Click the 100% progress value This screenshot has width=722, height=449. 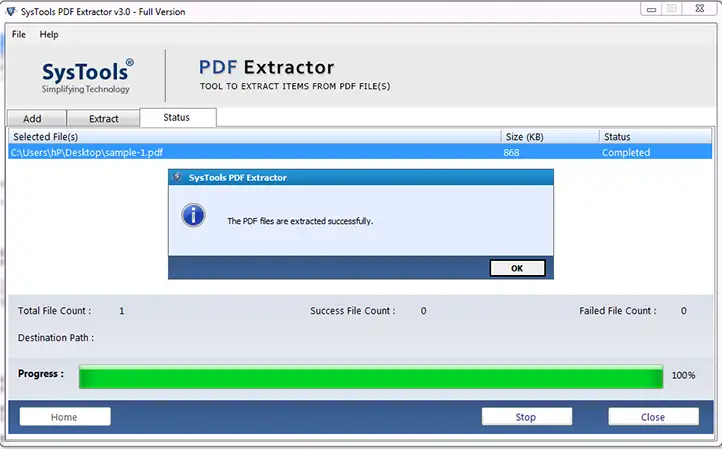[683, 375]
